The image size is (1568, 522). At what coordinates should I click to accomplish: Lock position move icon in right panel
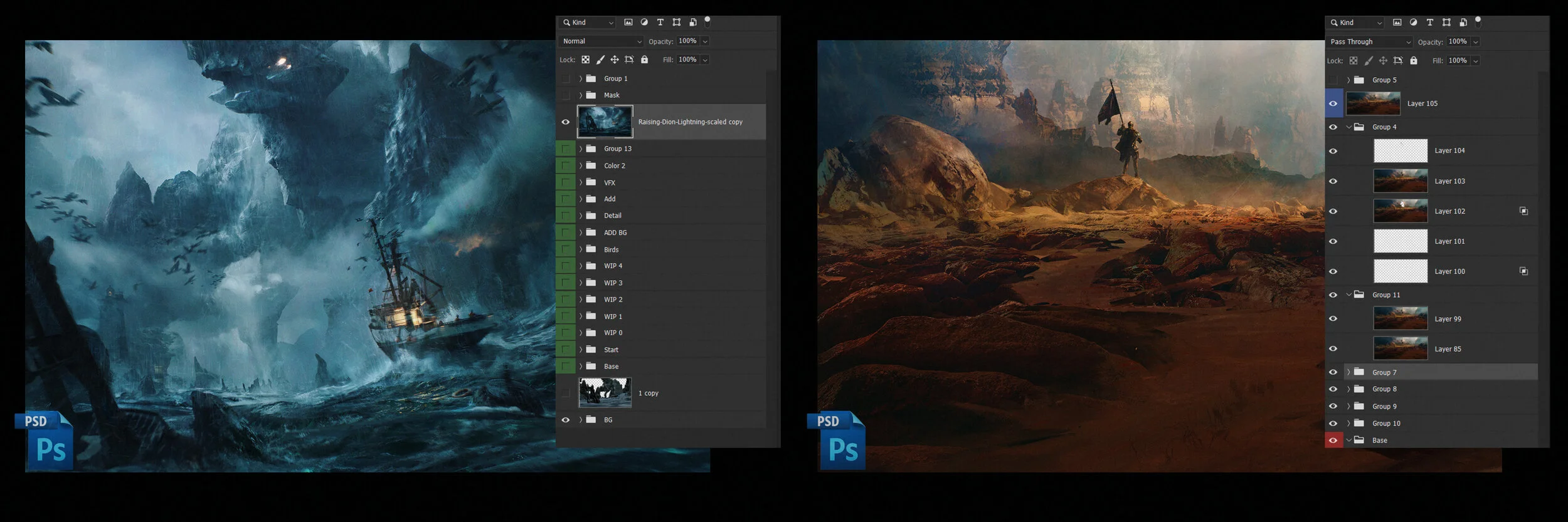pos(1383,61)
